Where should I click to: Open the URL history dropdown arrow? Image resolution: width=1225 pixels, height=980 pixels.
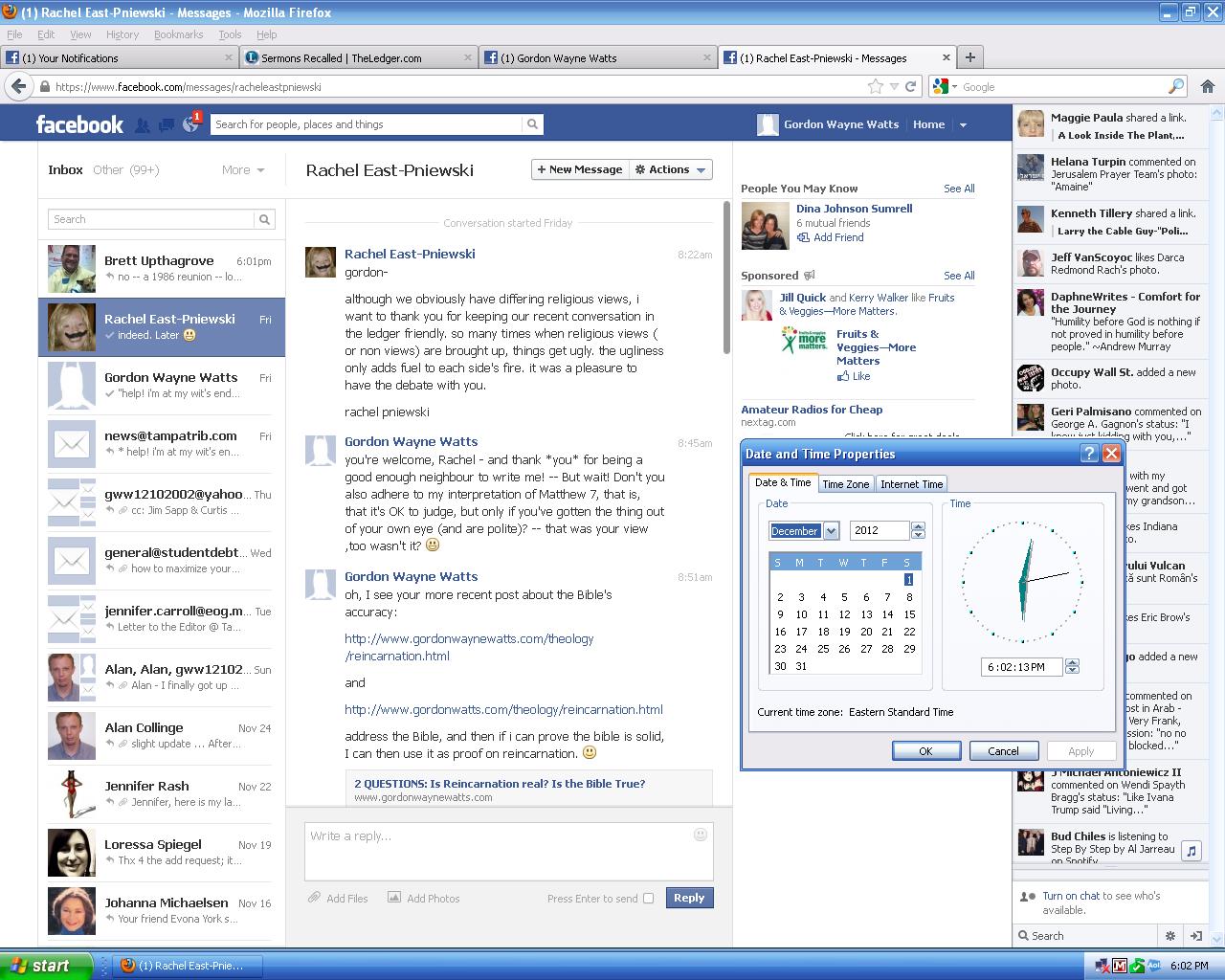click(x=894, y=86)
